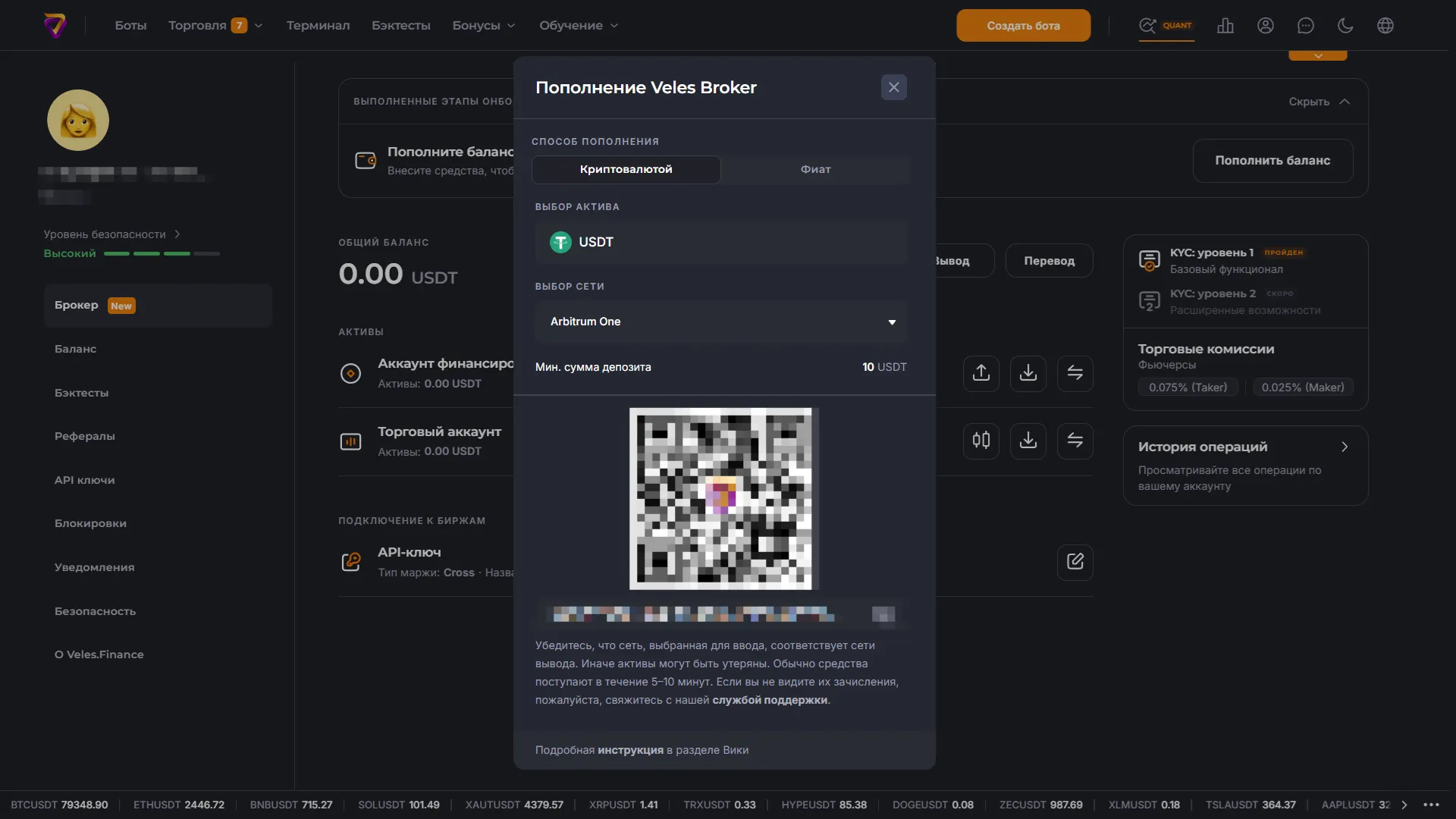This screenshot has height=819, width=1456.
Task: Open the Боты menu item
Action: coord(130,26)
